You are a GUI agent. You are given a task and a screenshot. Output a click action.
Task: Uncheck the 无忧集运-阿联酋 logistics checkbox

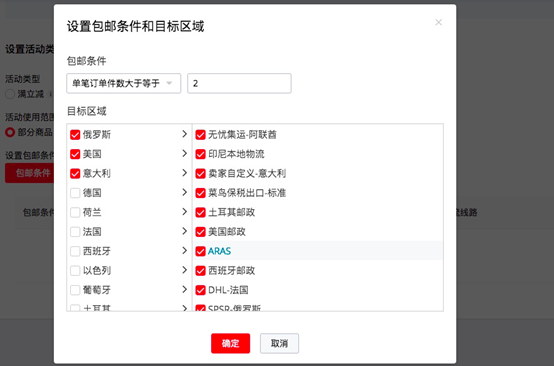click(200, 135)
